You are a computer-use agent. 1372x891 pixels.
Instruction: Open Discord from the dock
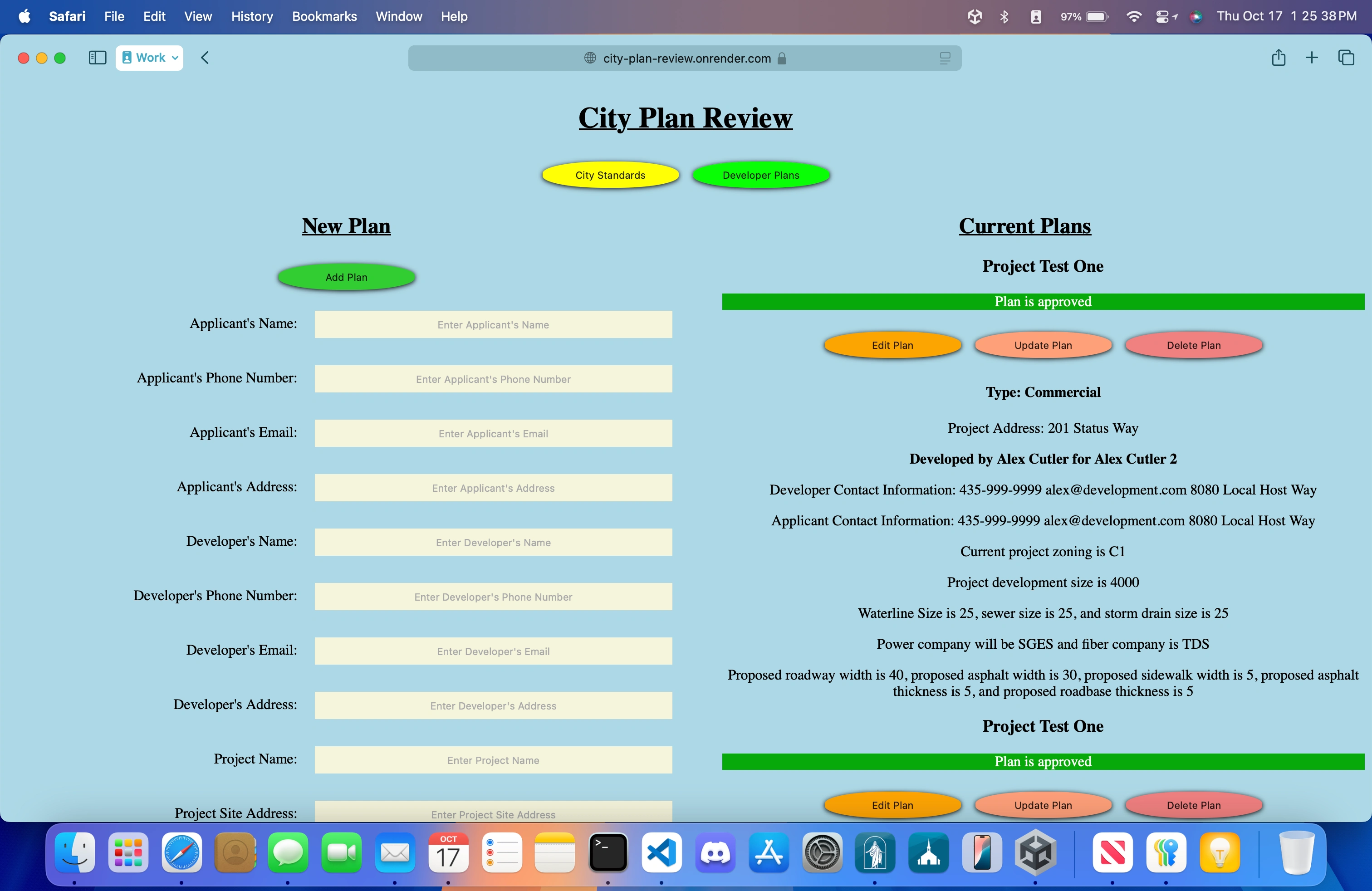tap(715, 852)
